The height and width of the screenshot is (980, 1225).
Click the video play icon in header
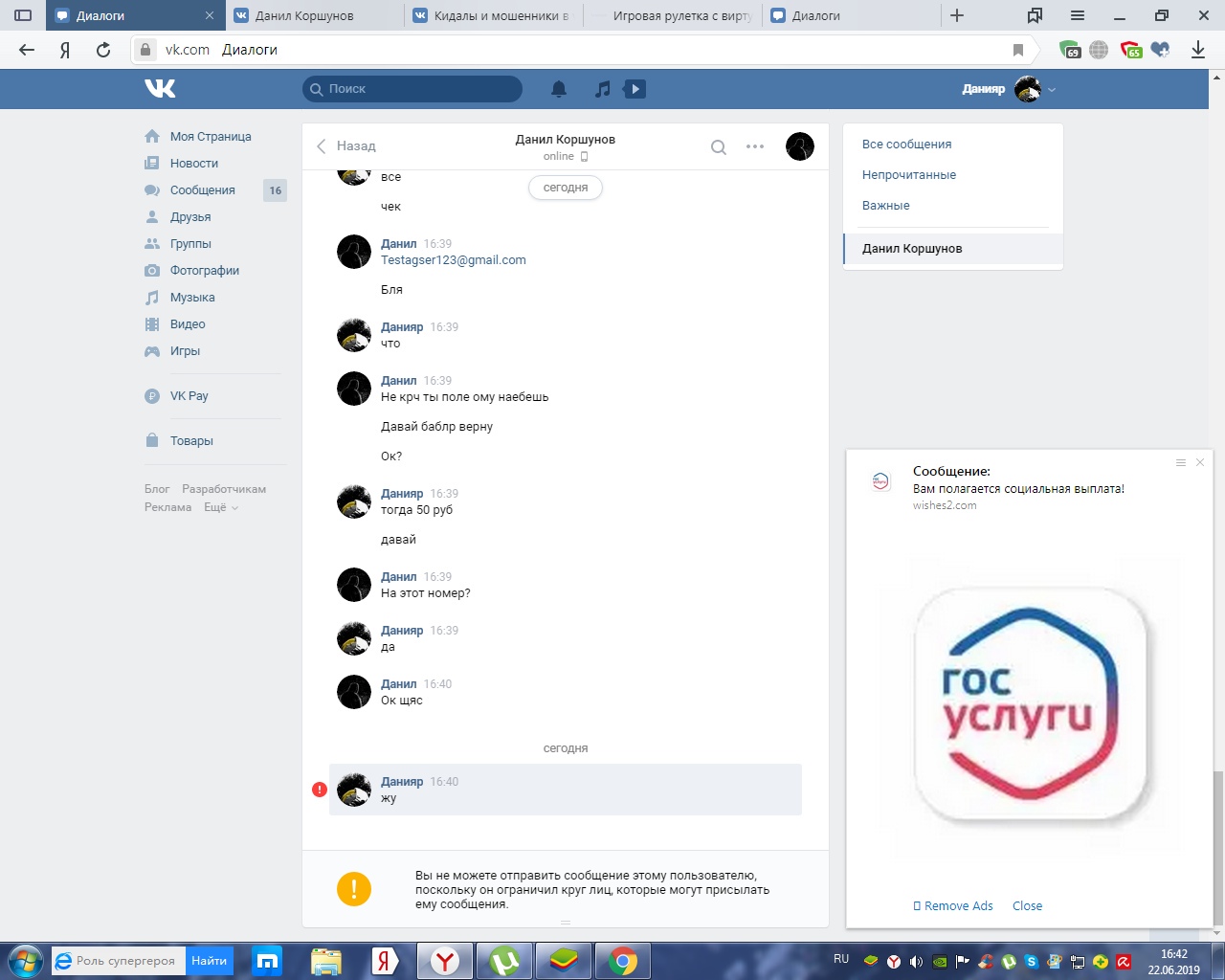pyautogui.click(x=635, y=89)
